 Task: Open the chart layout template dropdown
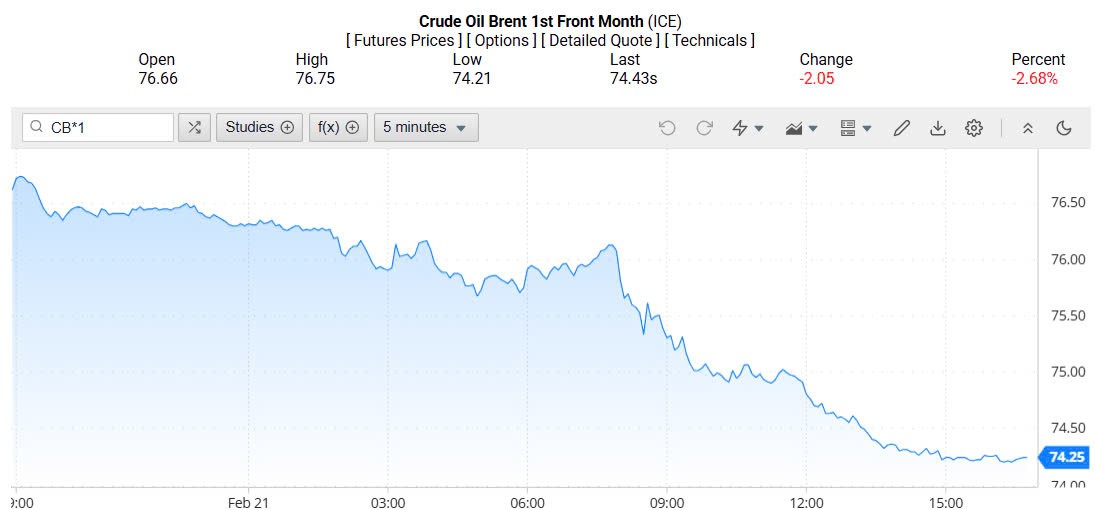[856, 128]
